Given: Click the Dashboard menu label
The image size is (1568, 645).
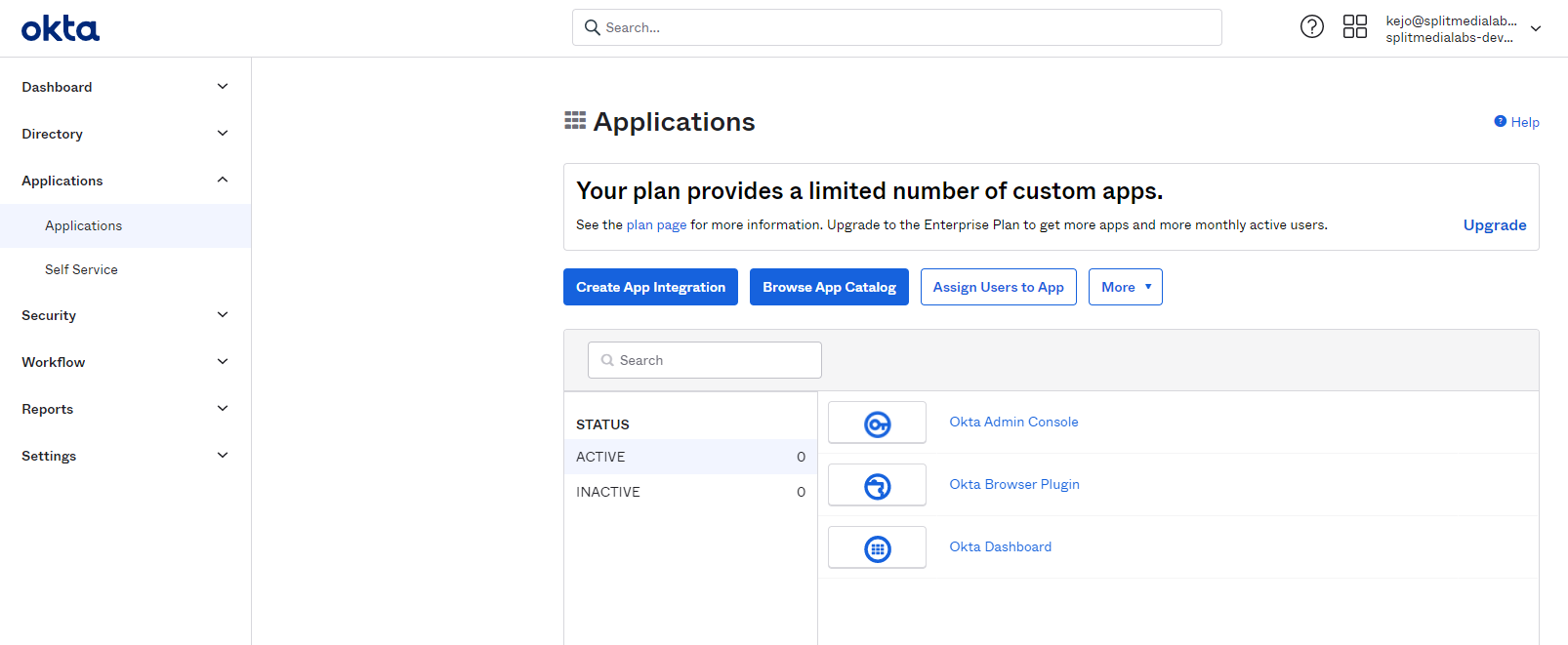Looking at the screenshot, I should click(57, 87).
